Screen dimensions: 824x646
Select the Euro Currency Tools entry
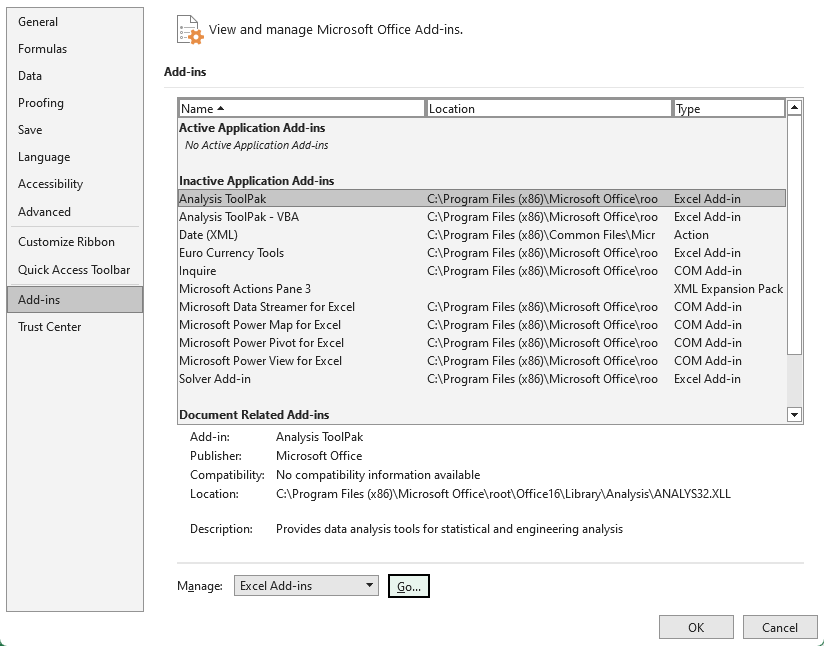(x=482, y=253)
